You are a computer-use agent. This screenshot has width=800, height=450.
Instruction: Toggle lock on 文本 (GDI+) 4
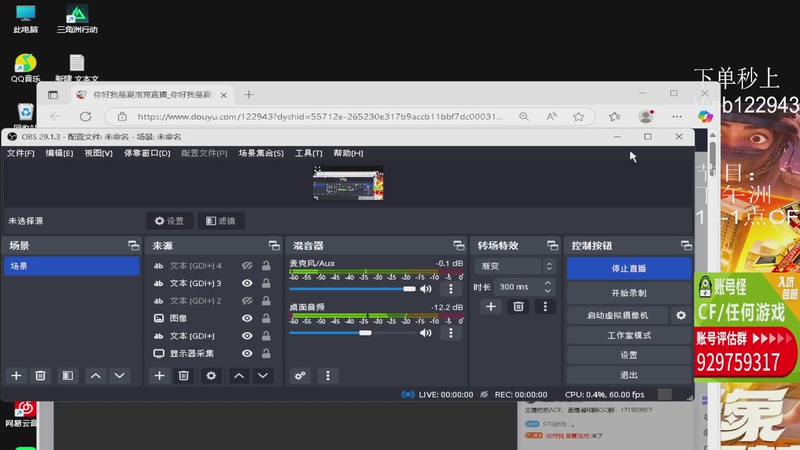266,266
